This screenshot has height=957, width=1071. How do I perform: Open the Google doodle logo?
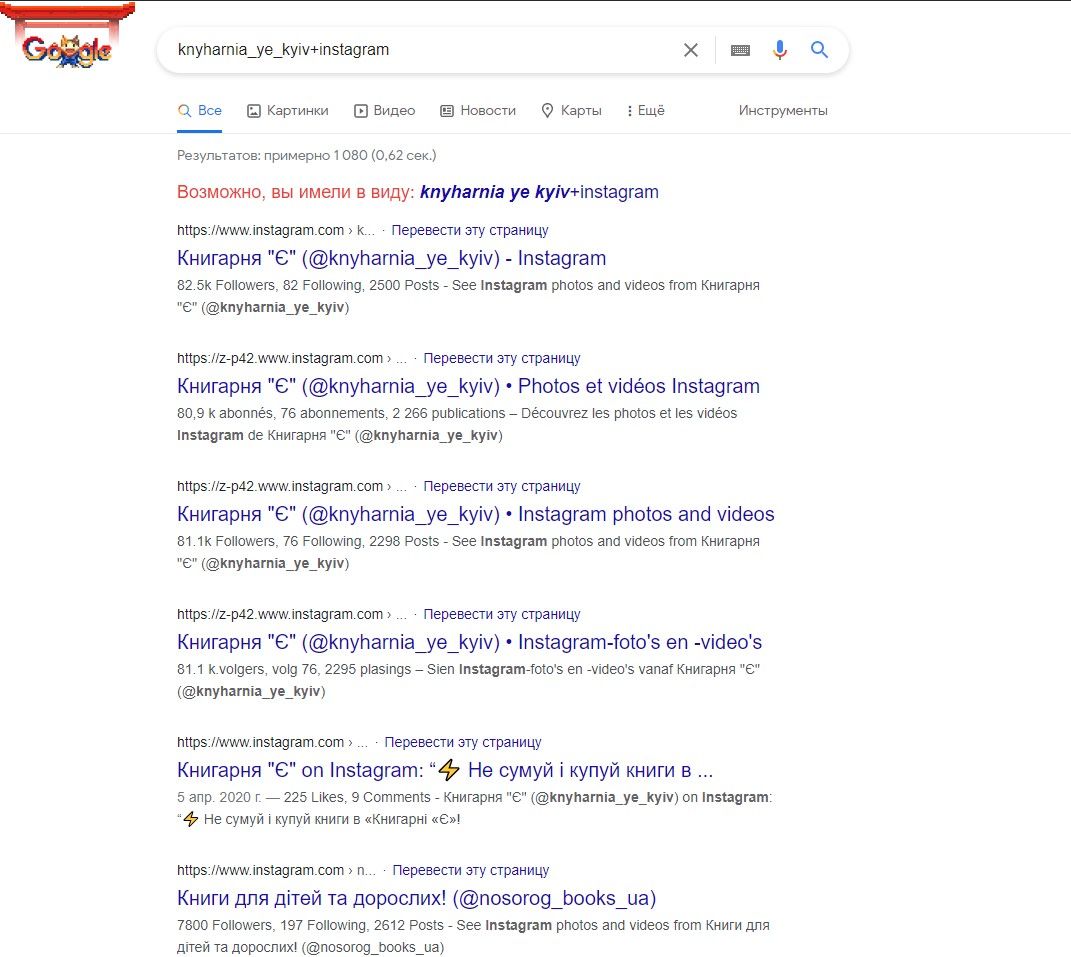tap(66, 38)
